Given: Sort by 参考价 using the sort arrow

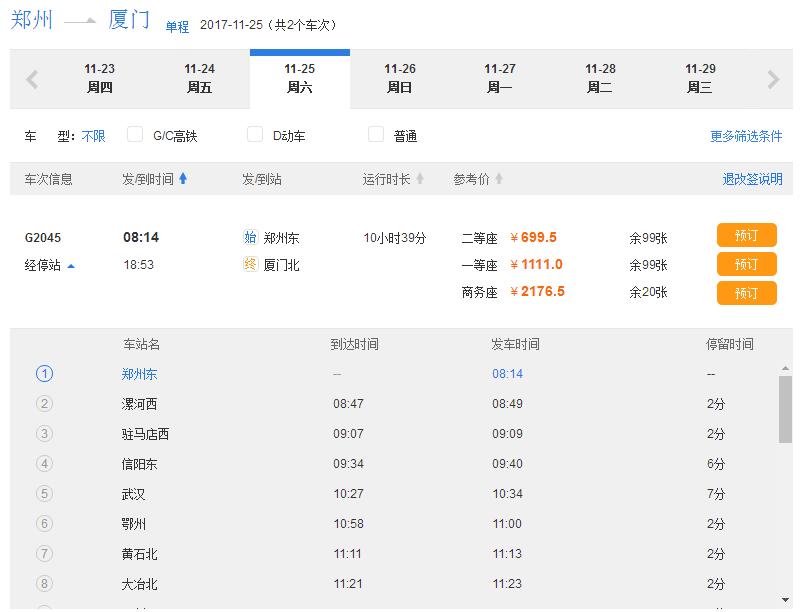Looking at the screenshot, I should coord(501,179).
